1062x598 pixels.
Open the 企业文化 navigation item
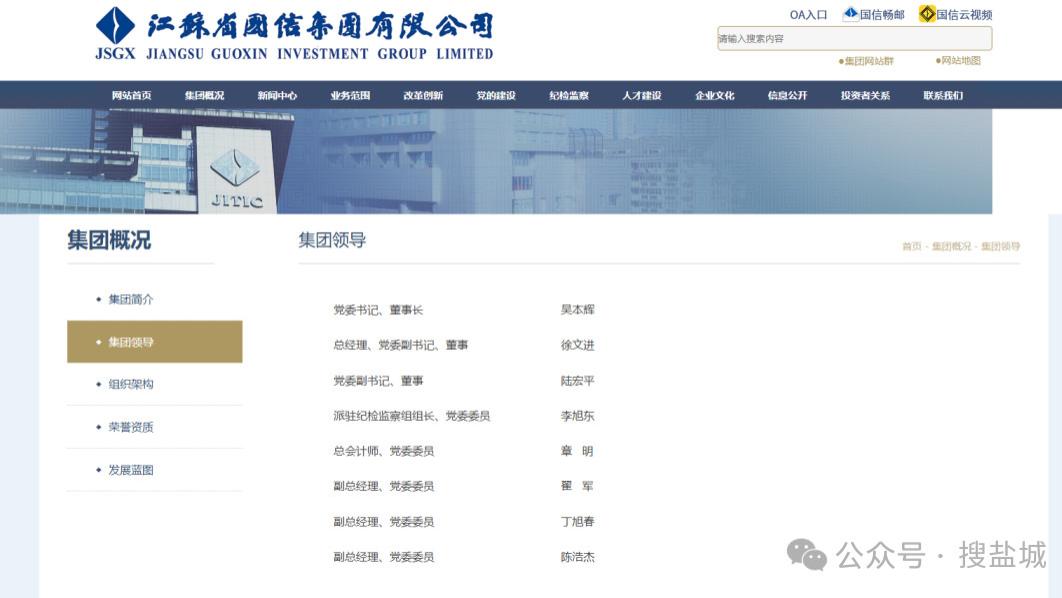pos(715,95)
